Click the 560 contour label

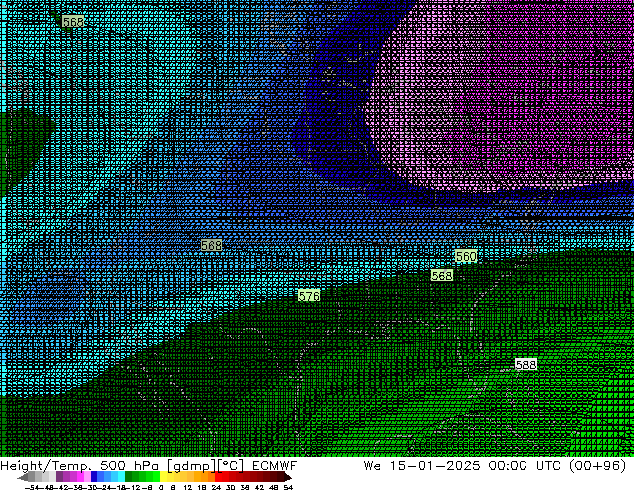coord(466,256)
